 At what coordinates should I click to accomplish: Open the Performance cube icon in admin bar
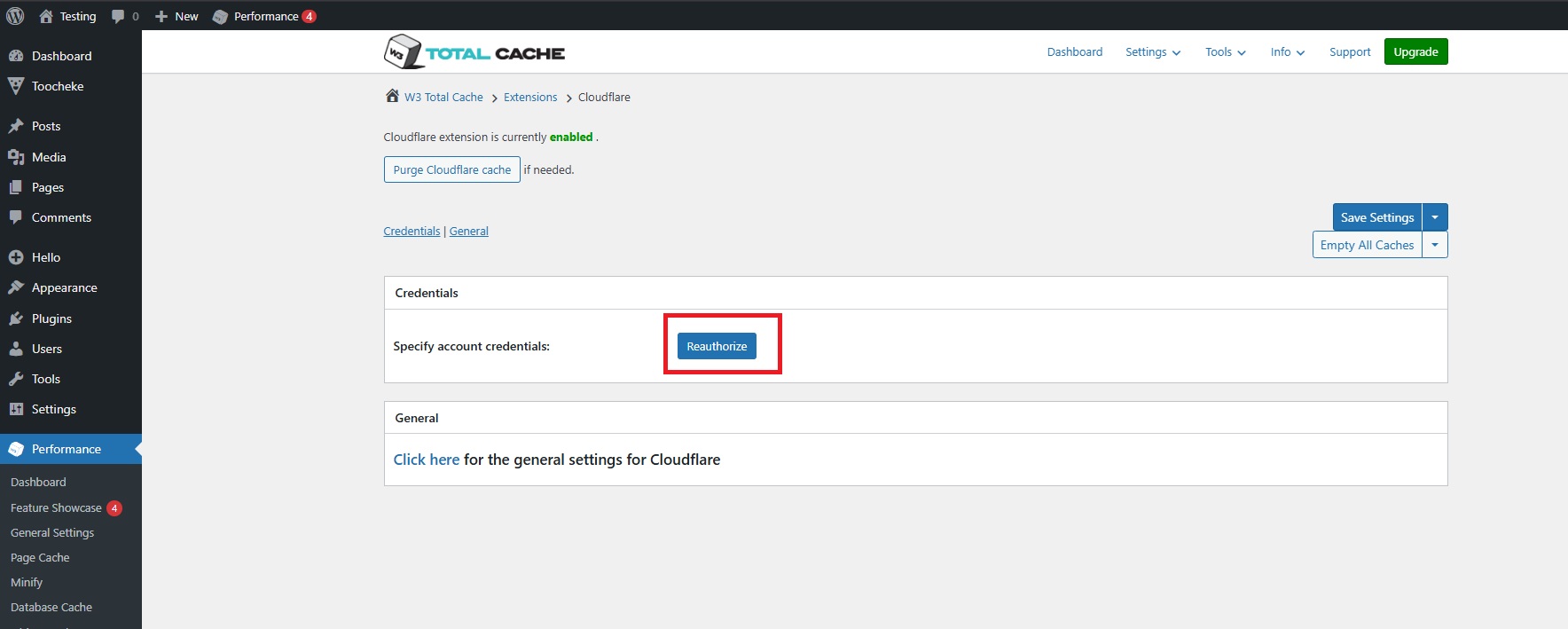[220, 17]
